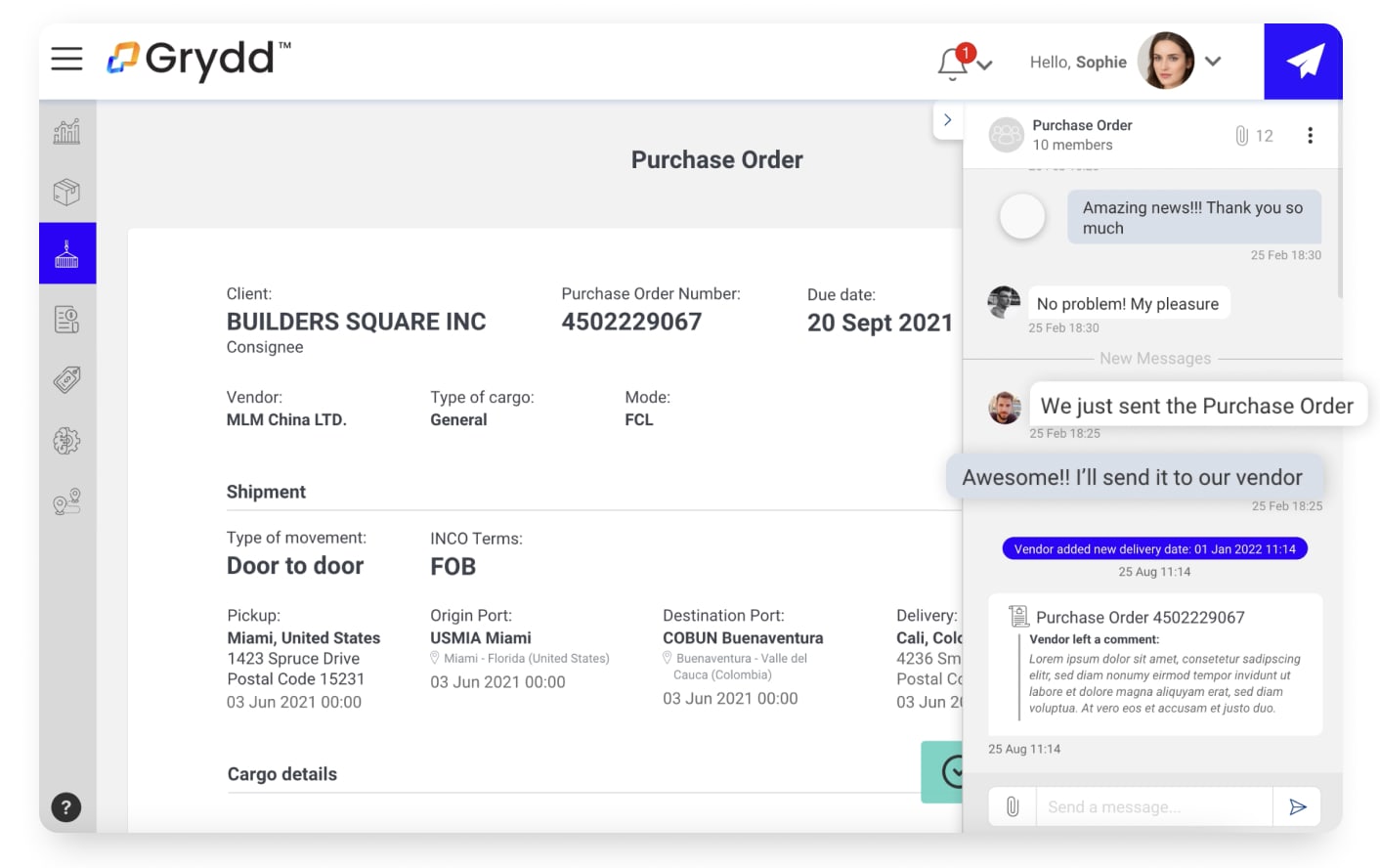This screenshot has width=1380, height=868.
Task: Click the Door to door movement type
Action: (295, 566)
